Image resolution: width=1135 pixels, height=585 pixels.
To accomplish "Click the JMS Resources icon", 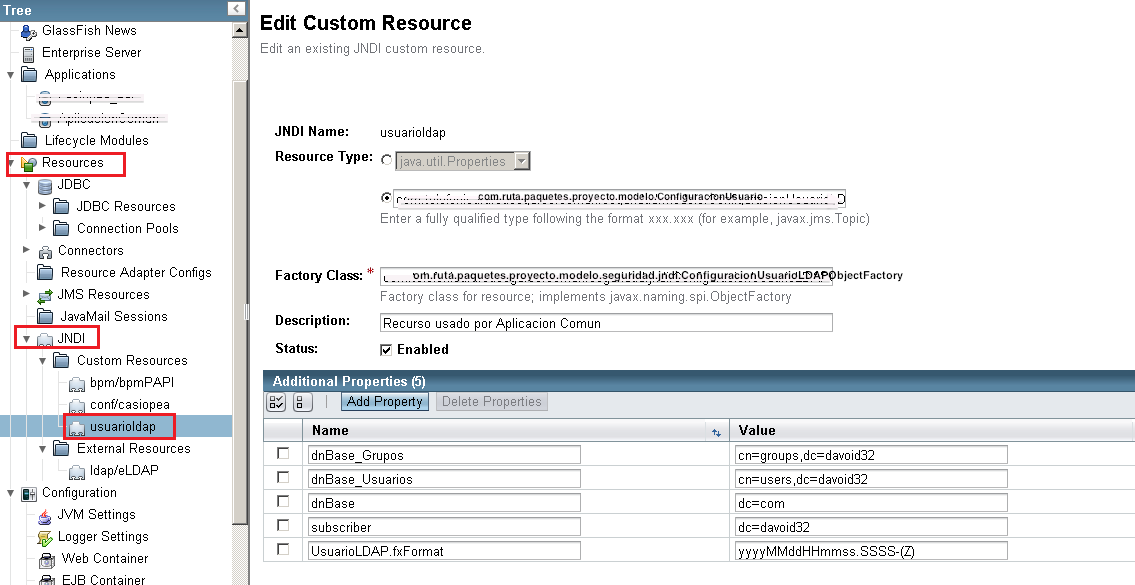I will pyautogui.click(x=45, y=295).
